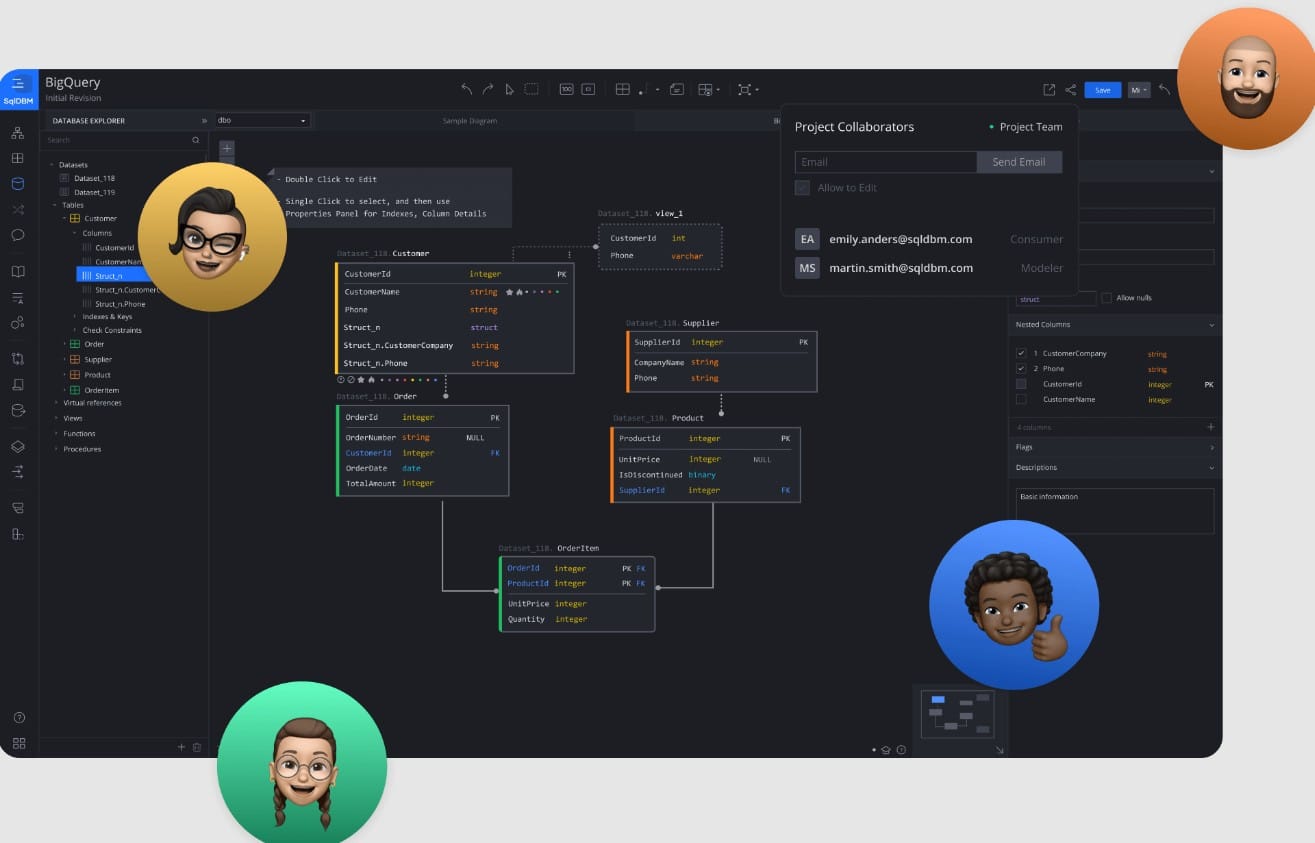This screenshot has height=843, width=1315.
Task: Click the canvas zoom-in plus button
Action: [x=227, y=148]
